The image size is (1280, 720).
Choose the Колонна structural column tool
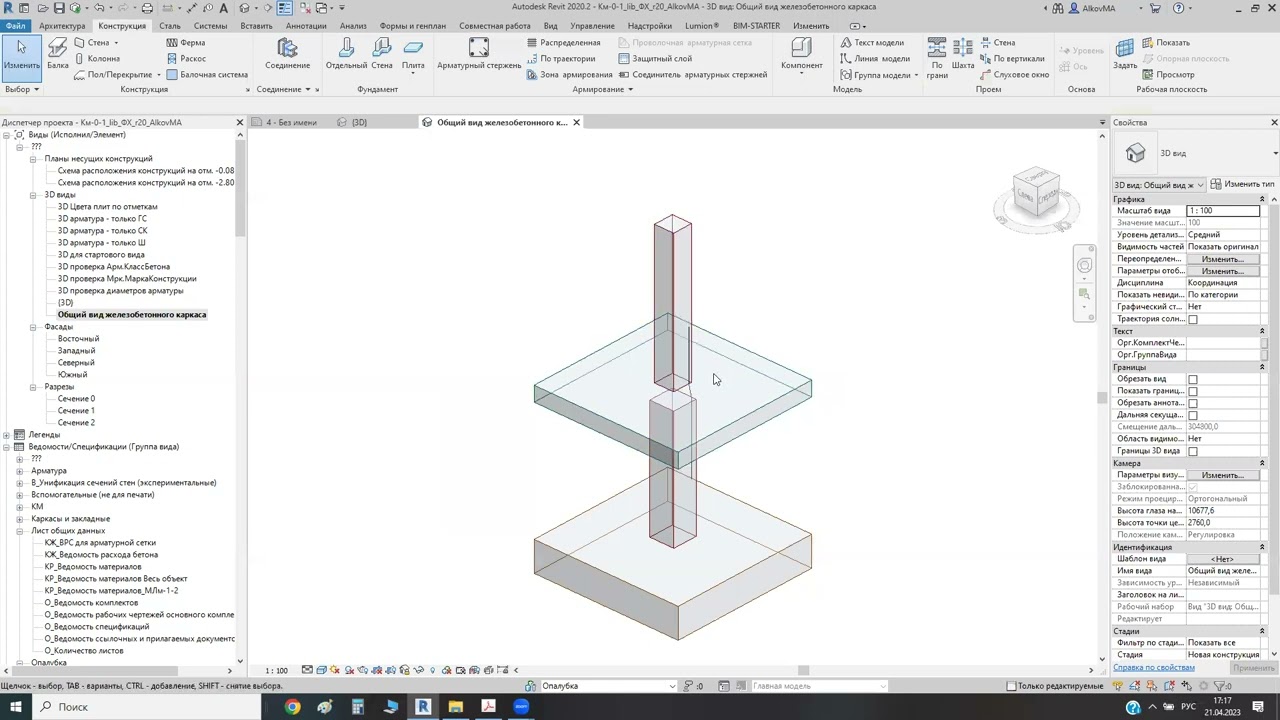click(x=96, y=58)
